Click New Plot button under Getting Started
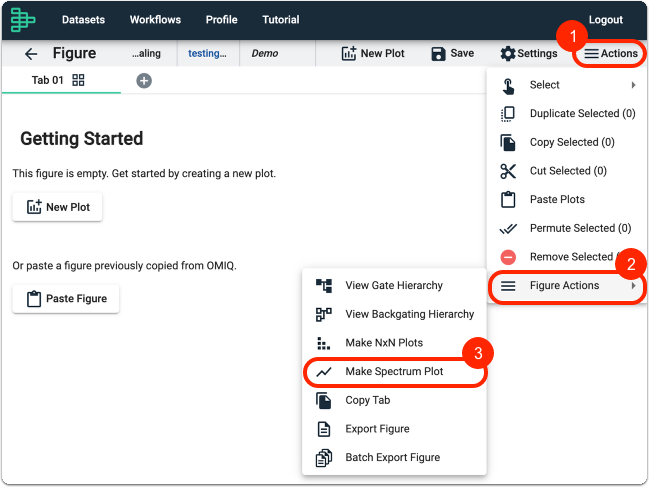649x487 pixels. [57, 207]
